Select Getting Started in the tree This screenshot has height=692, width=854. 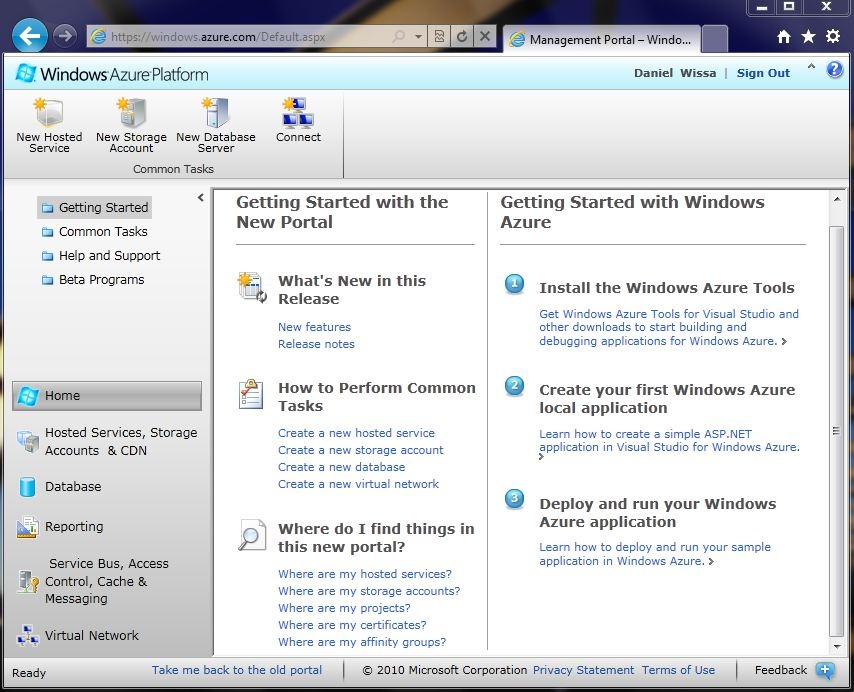point(95,207)
